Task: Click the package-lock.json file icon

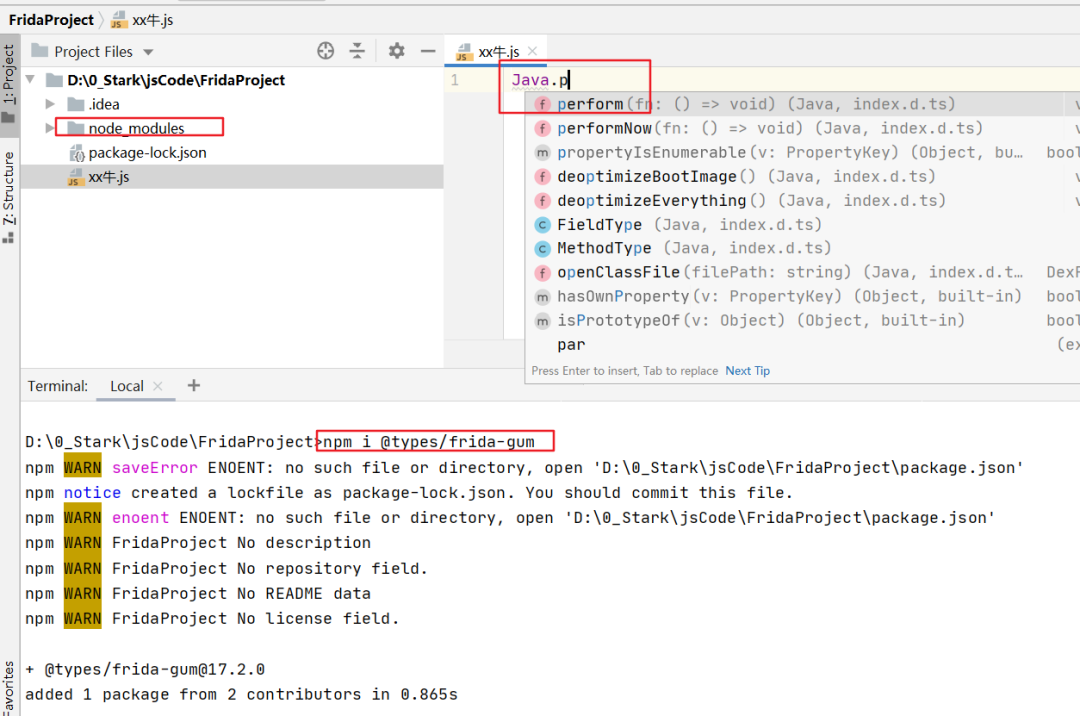Action: pyautogui.click(x=76, y=153)
